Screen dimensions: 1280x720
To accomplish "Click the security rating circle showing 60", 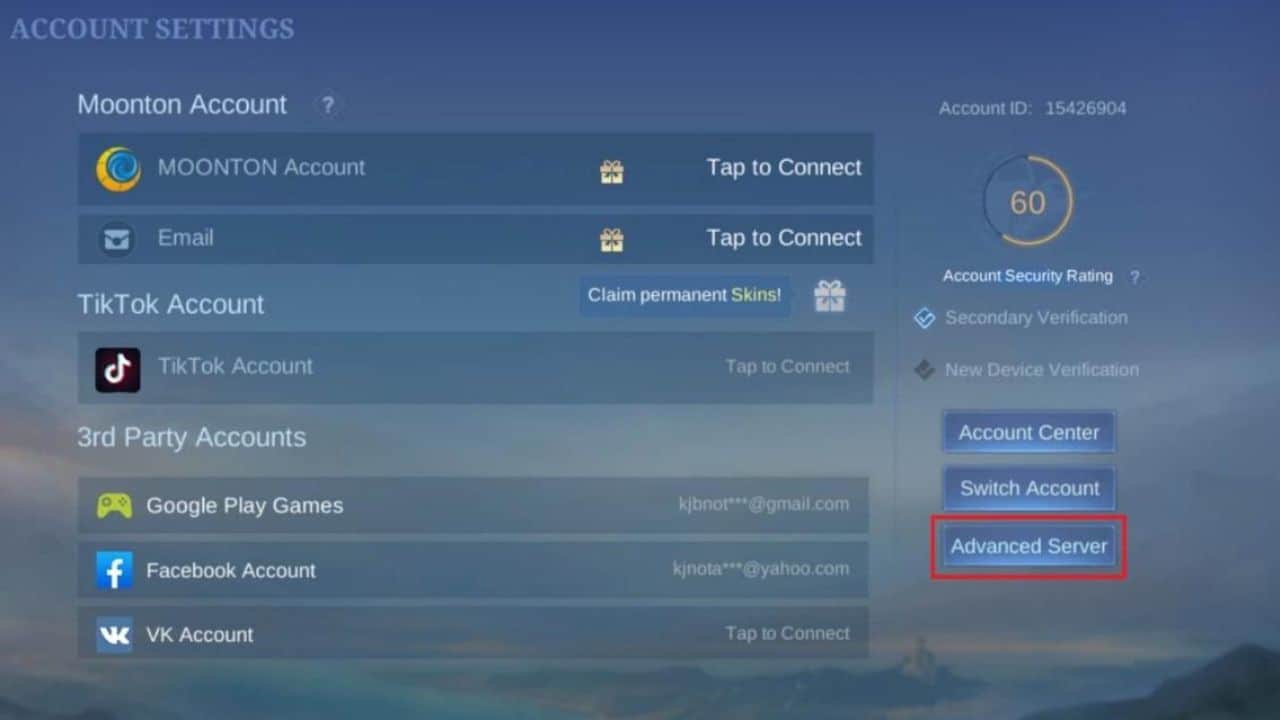I will [x=1028, y=201].
